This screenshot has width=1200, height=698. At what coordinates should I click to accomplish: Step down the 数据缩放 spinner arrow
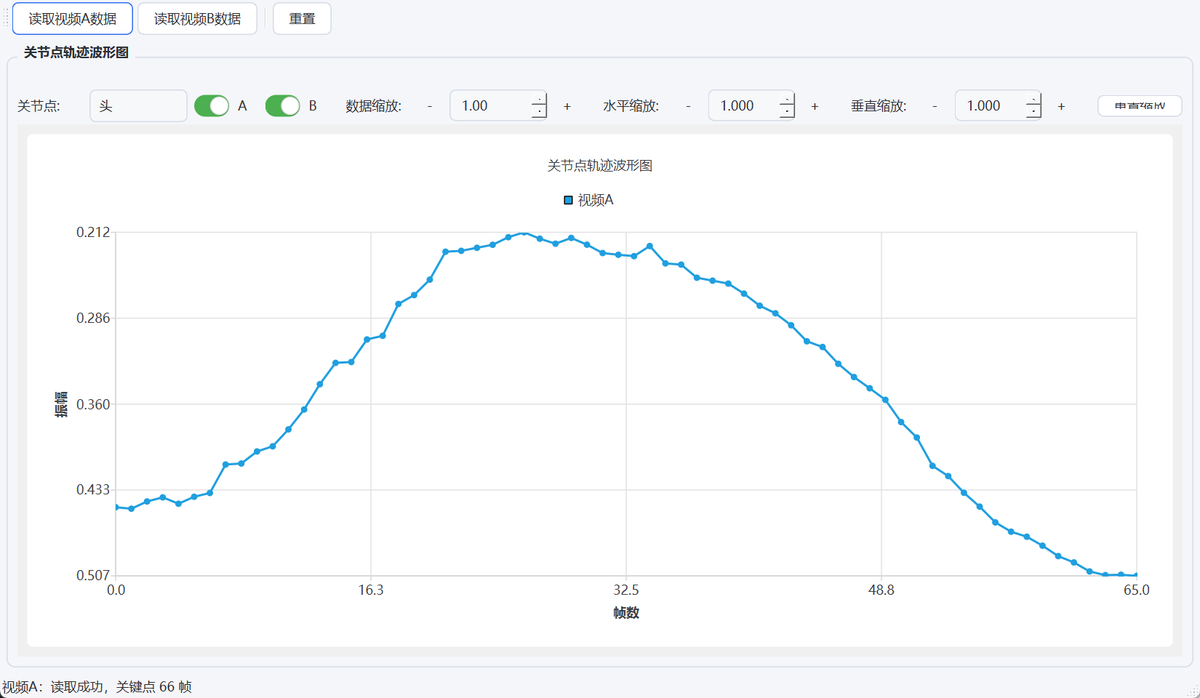click(539, 112)
